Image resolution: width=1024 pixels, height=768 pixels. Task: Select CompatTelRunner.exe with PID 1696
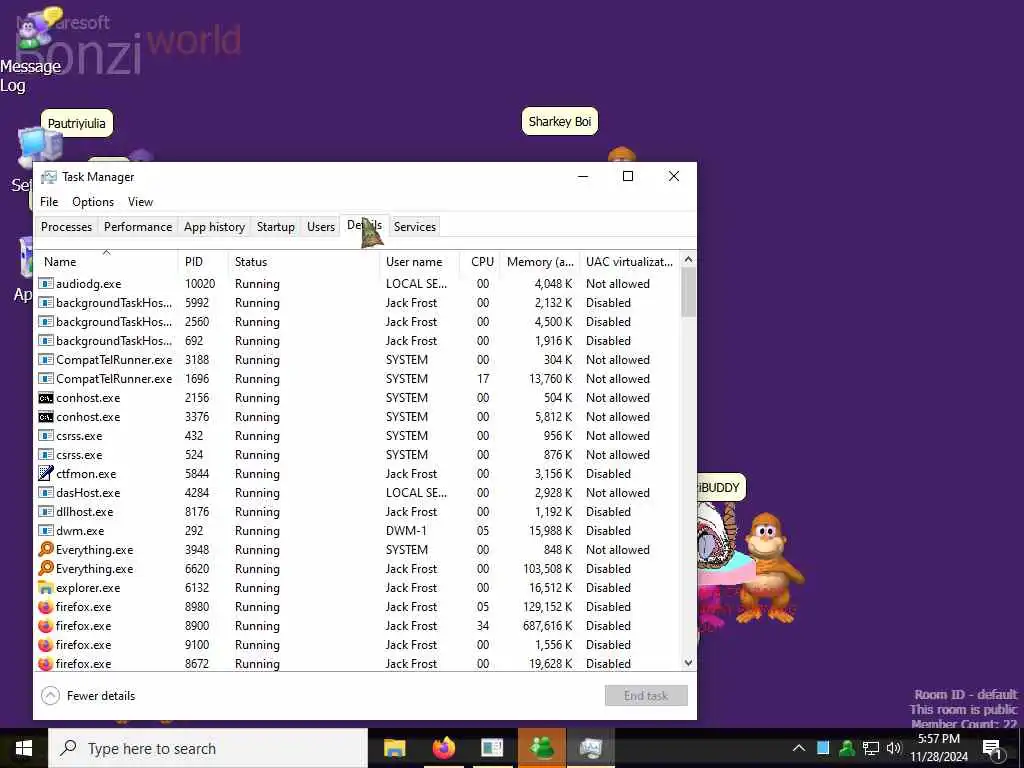point(357,379)
